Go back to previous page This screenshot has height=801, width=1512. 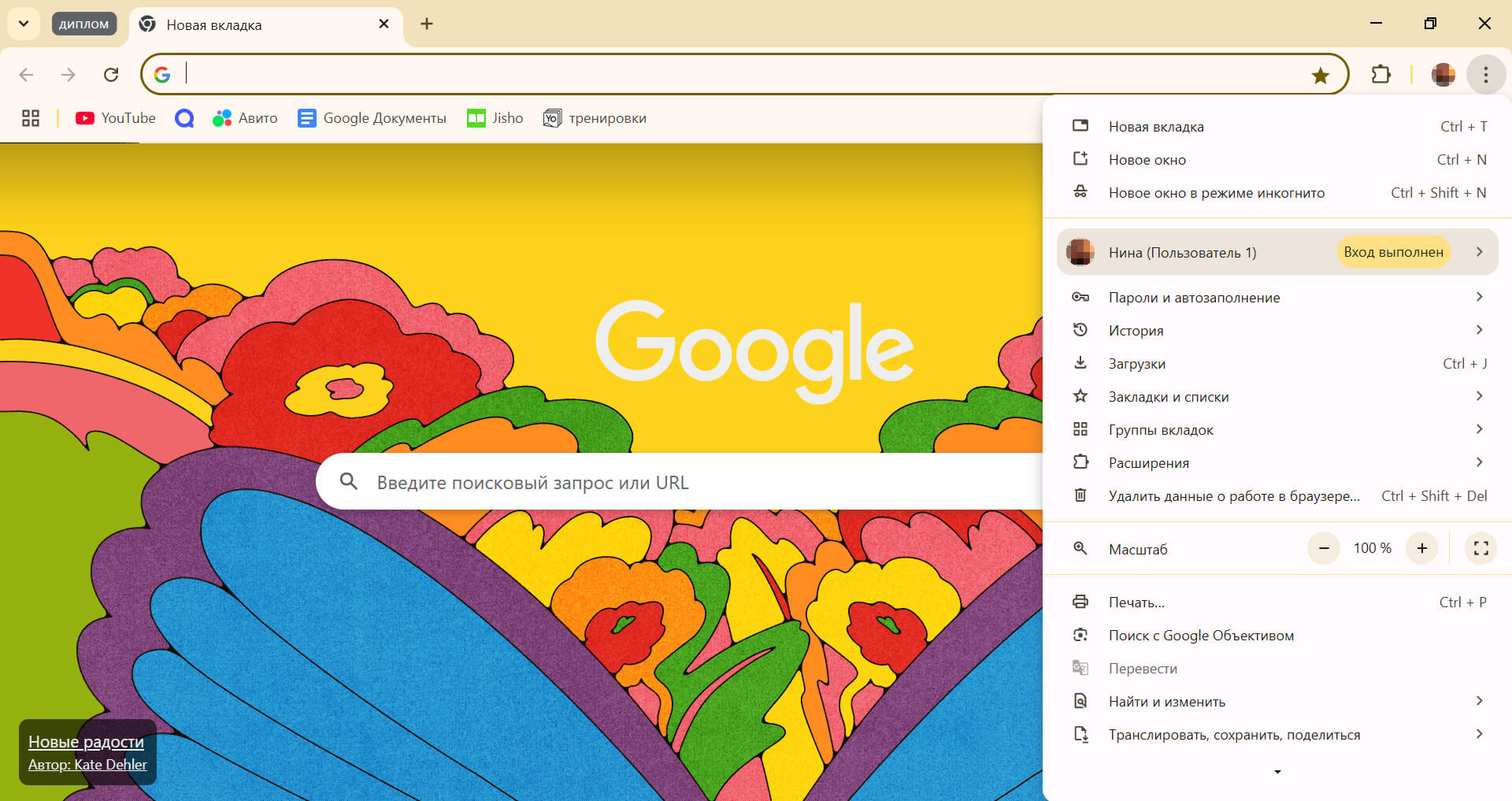coord(26,75)
